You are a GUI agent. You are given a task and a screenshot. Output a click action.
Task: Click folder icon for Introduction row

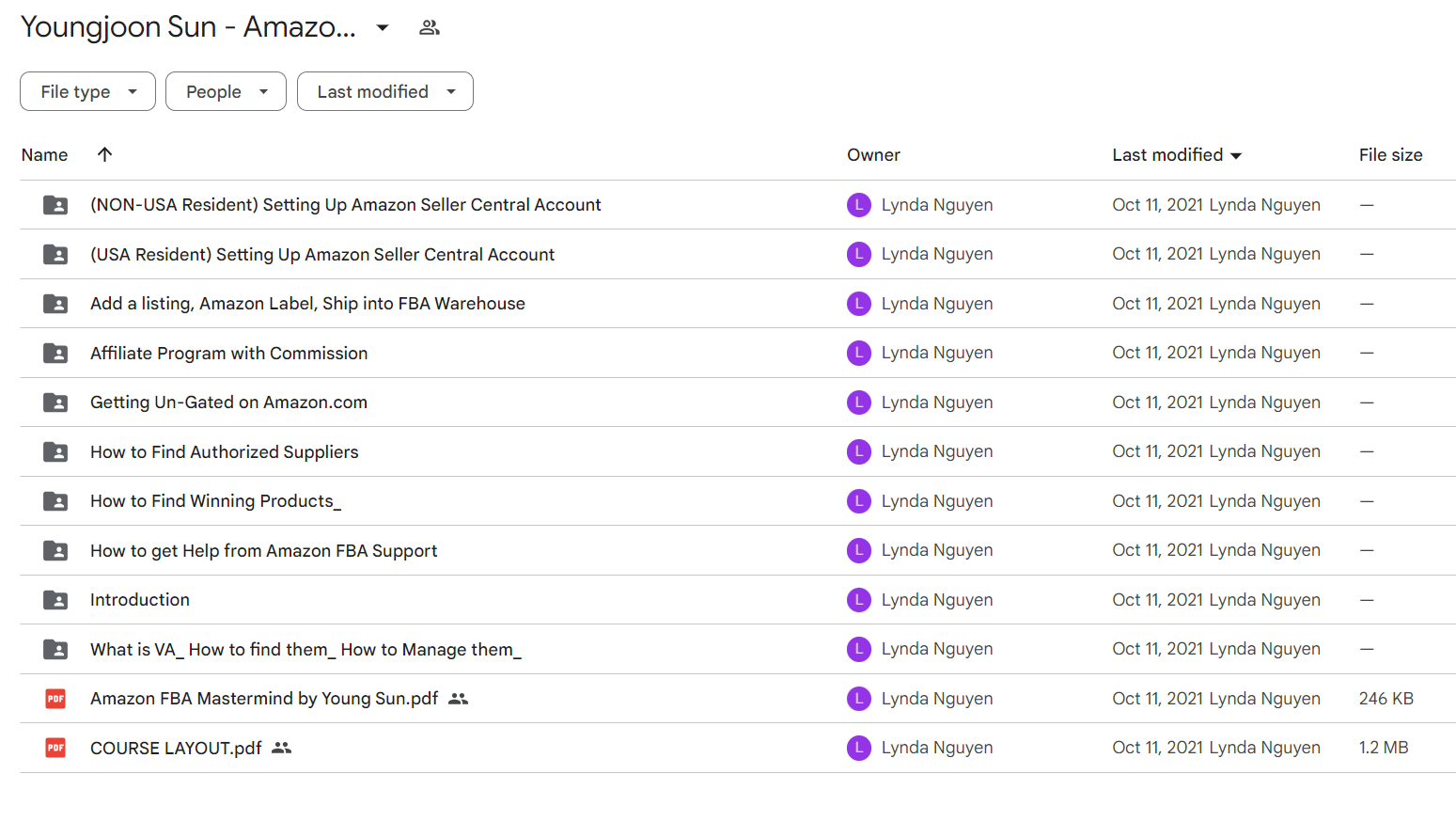tap(55, 600)
